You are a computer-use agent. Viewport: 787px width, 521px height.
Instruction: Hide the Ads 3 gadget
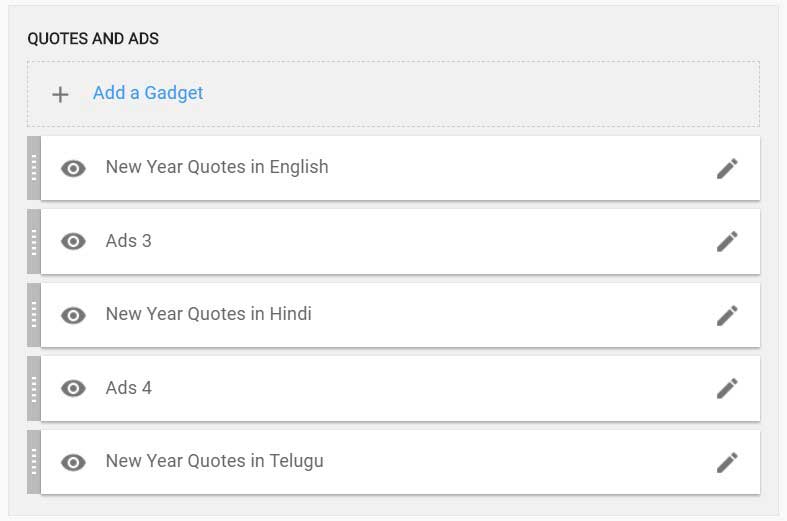click(x=73, y=241)
